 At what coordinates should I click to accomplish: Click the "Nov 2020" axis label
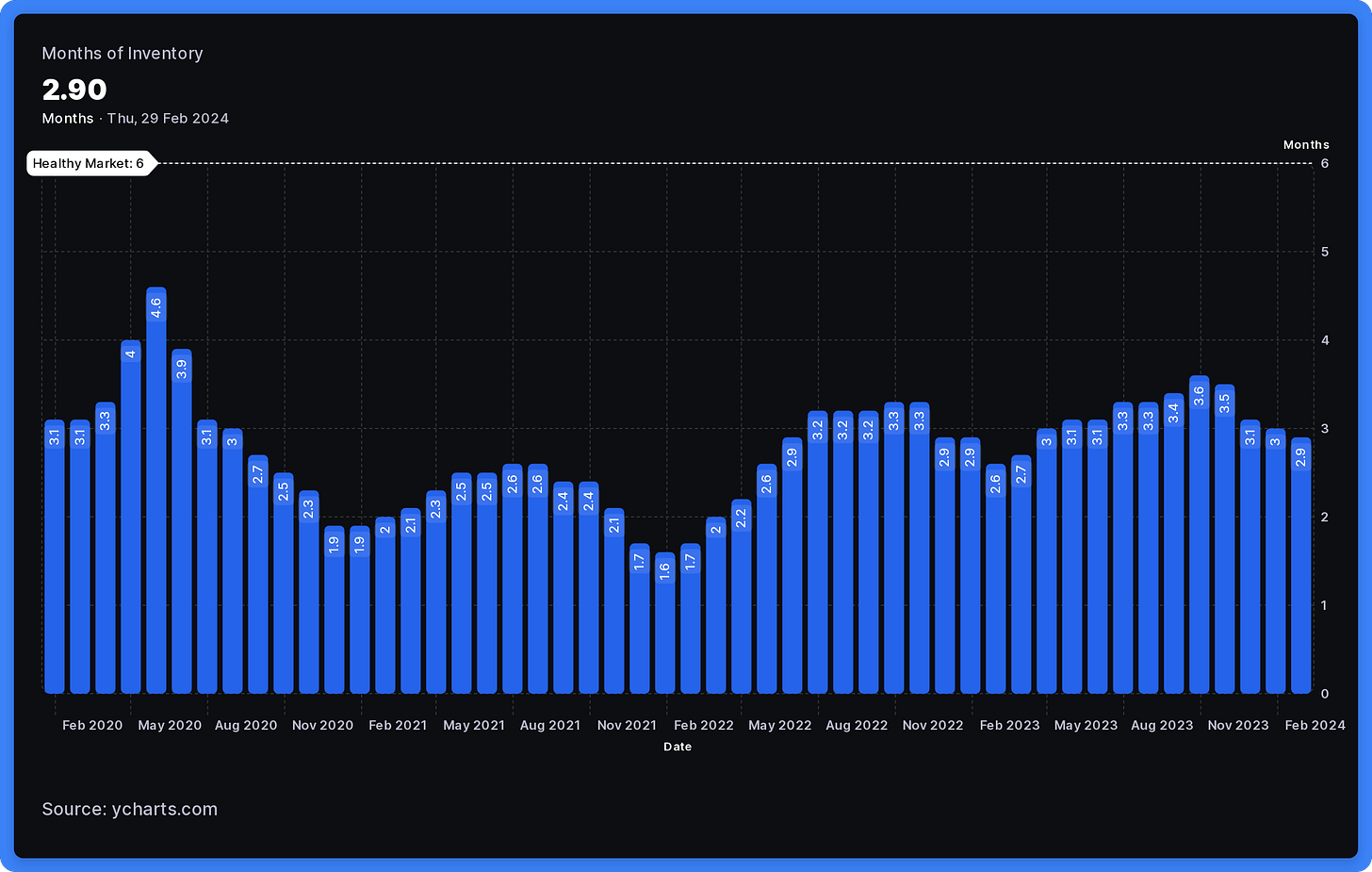point(322,725)
